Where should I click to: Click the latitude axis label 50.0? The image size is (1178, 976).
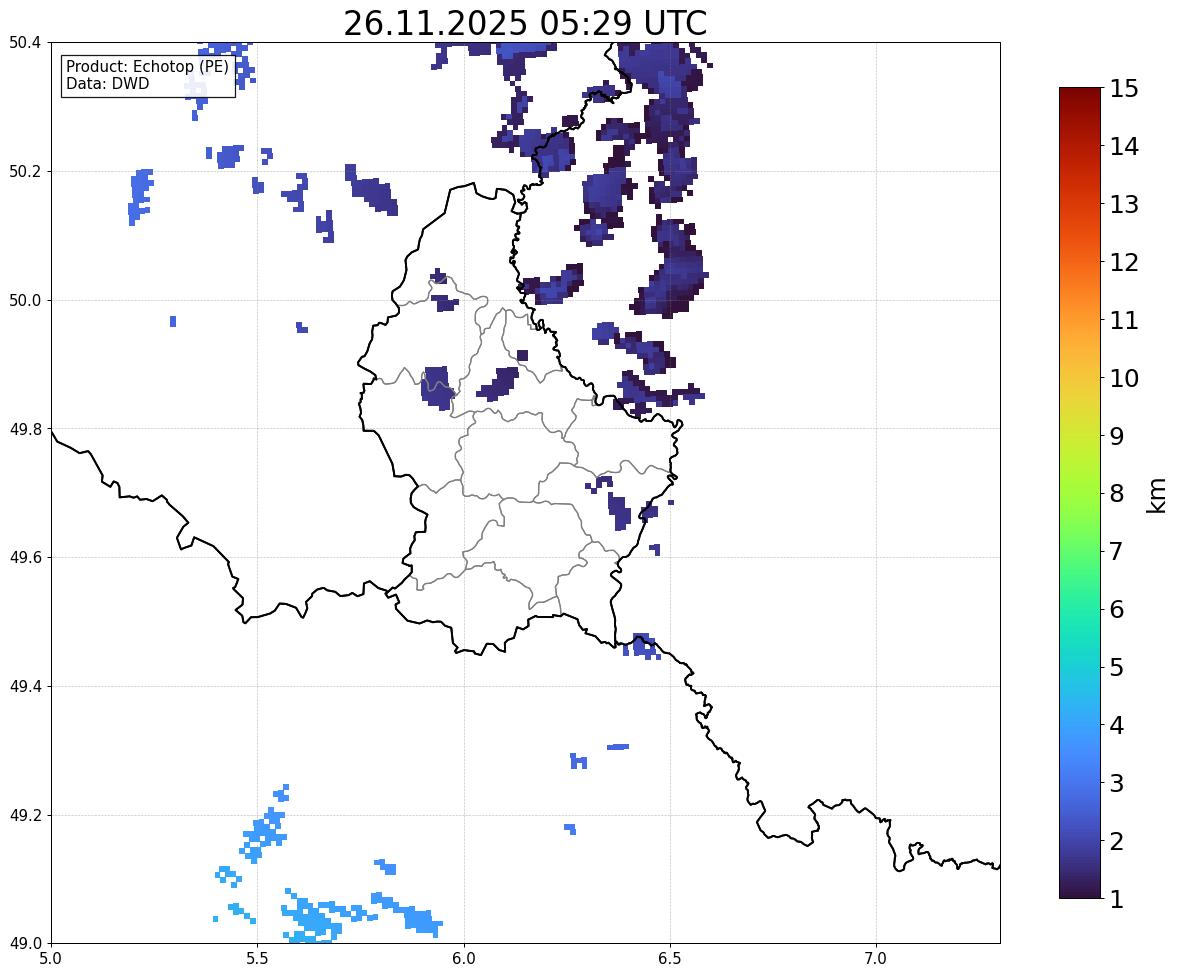pos(25,301)
